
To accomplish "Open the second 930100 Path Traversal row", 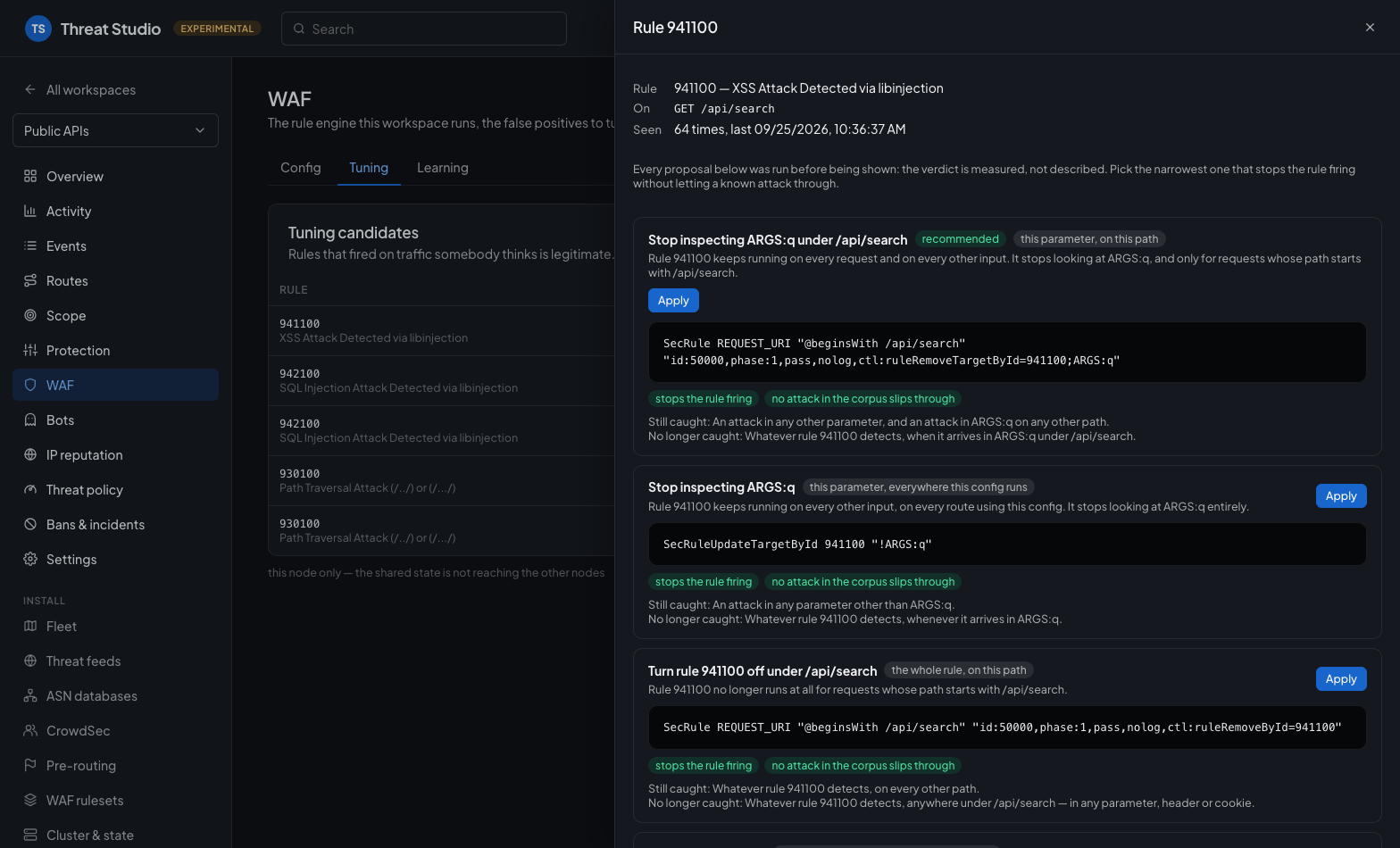I will click(441, 531).
